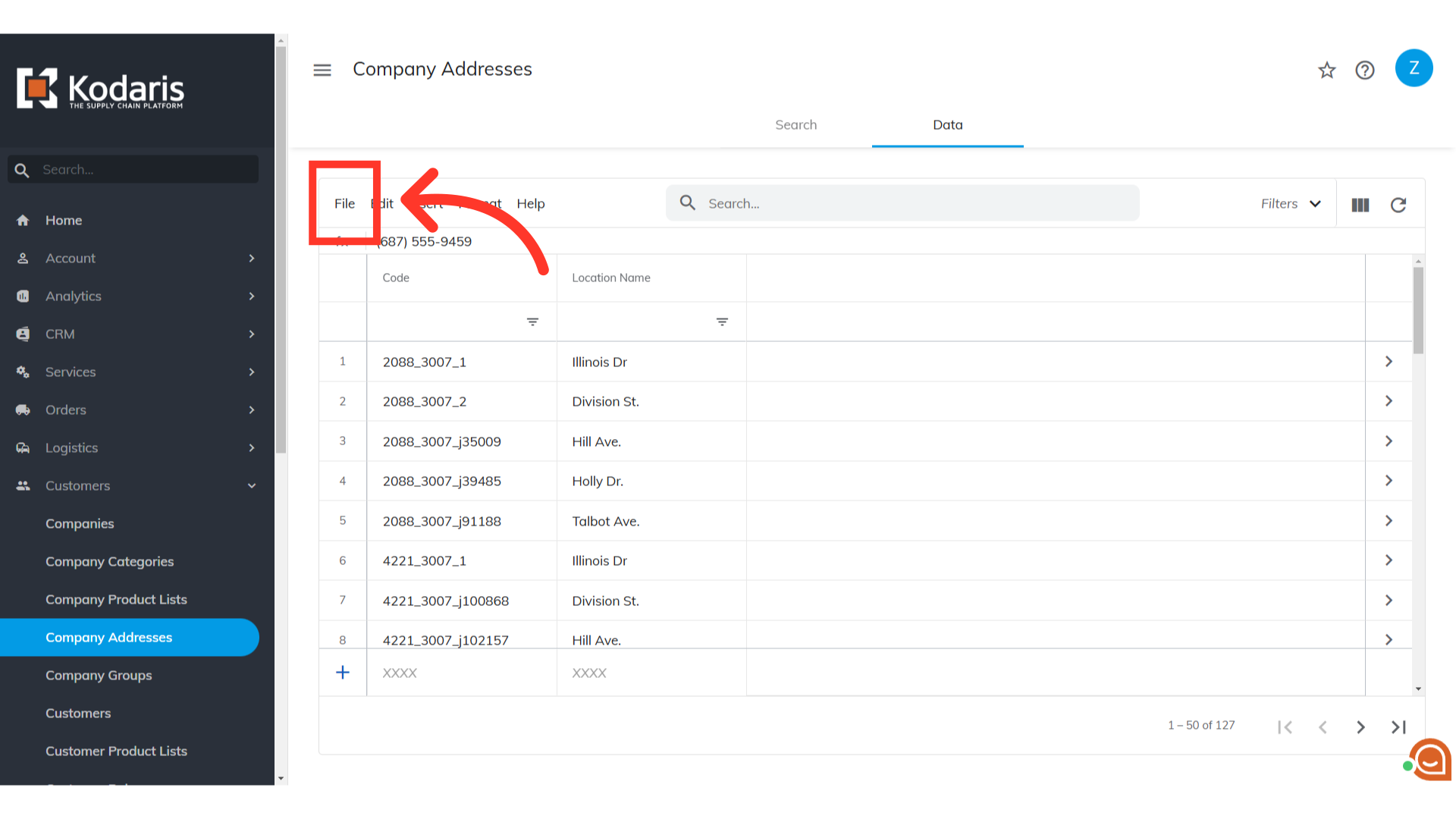Open the column chooser icon
Image resolution: width=1456 pixels, height=819 pixels.
point(1360,205)
